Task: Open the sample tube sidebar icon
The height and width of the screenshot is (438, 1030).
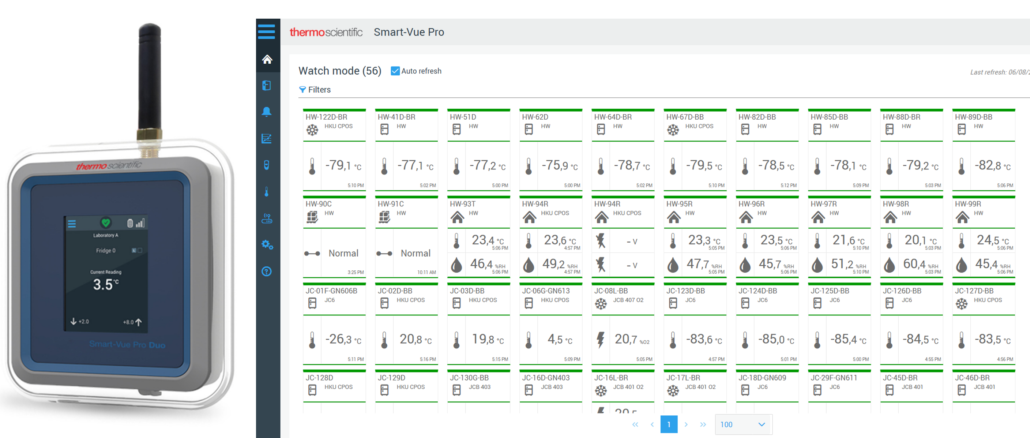Action: (267, 165)
